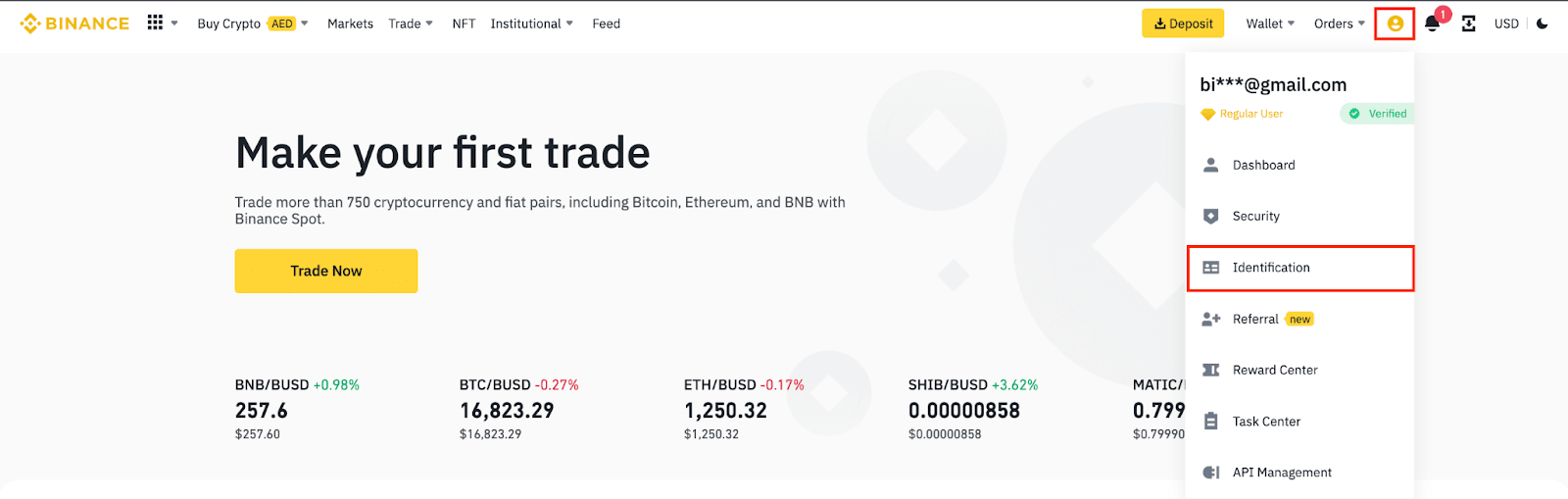Click the user profile avatar icon
This screenshot has height=499, width=1568.
point(1395,24)
